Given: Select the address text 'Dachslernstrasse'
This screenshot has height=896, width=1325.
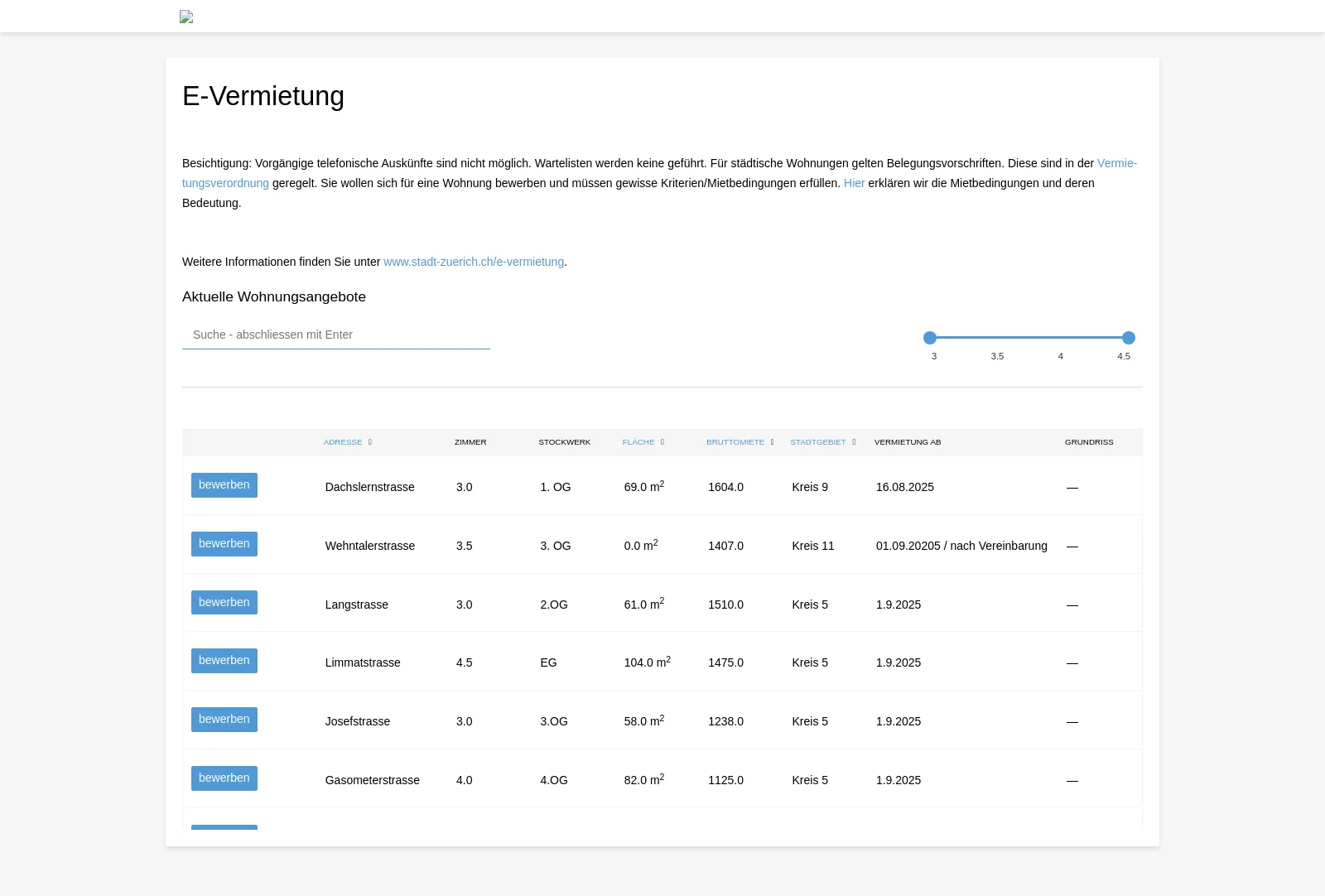Looking at the screenshot, I should point(370,487).
